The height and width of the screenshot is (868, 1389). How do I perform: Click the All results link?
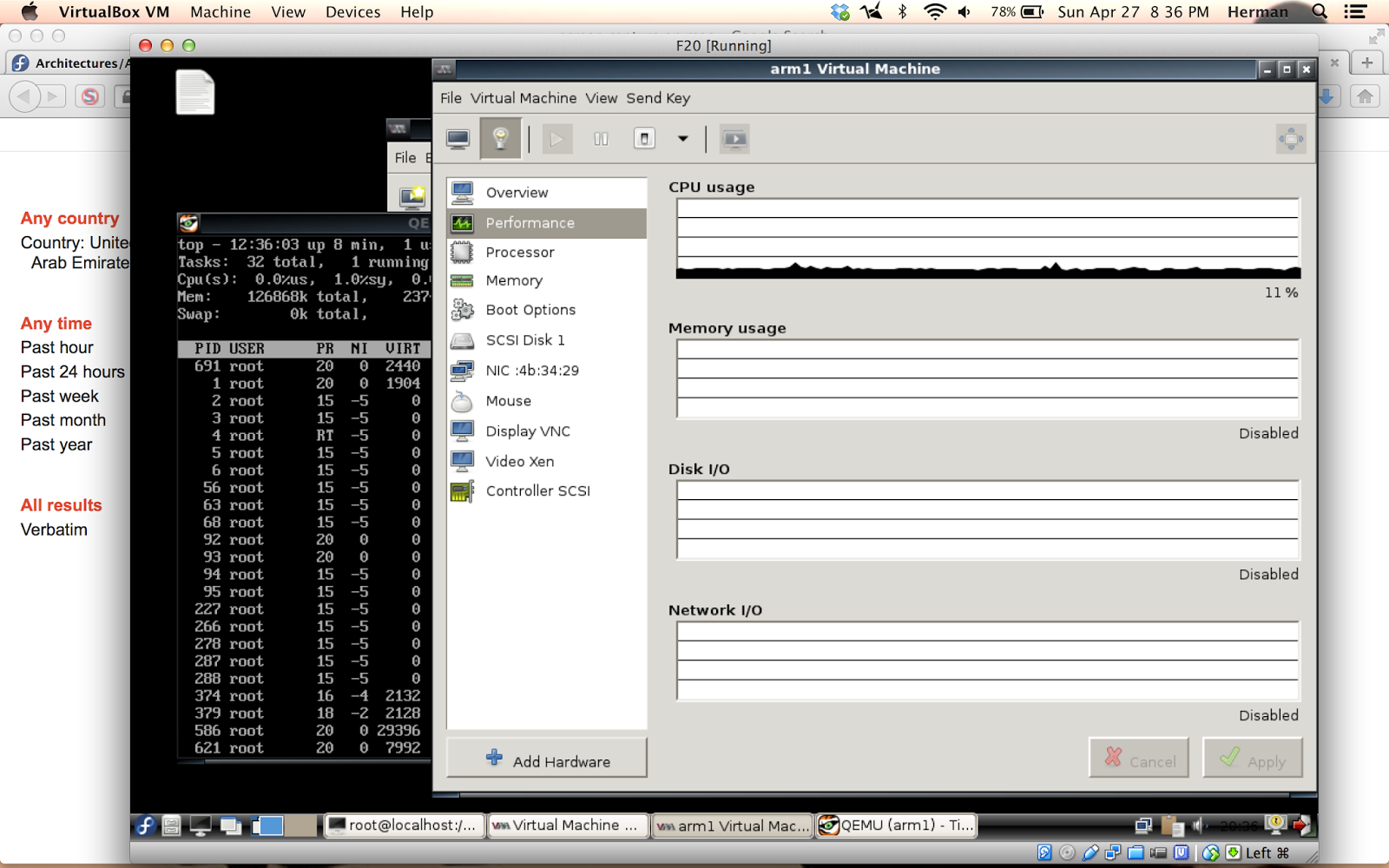point(62,505)
